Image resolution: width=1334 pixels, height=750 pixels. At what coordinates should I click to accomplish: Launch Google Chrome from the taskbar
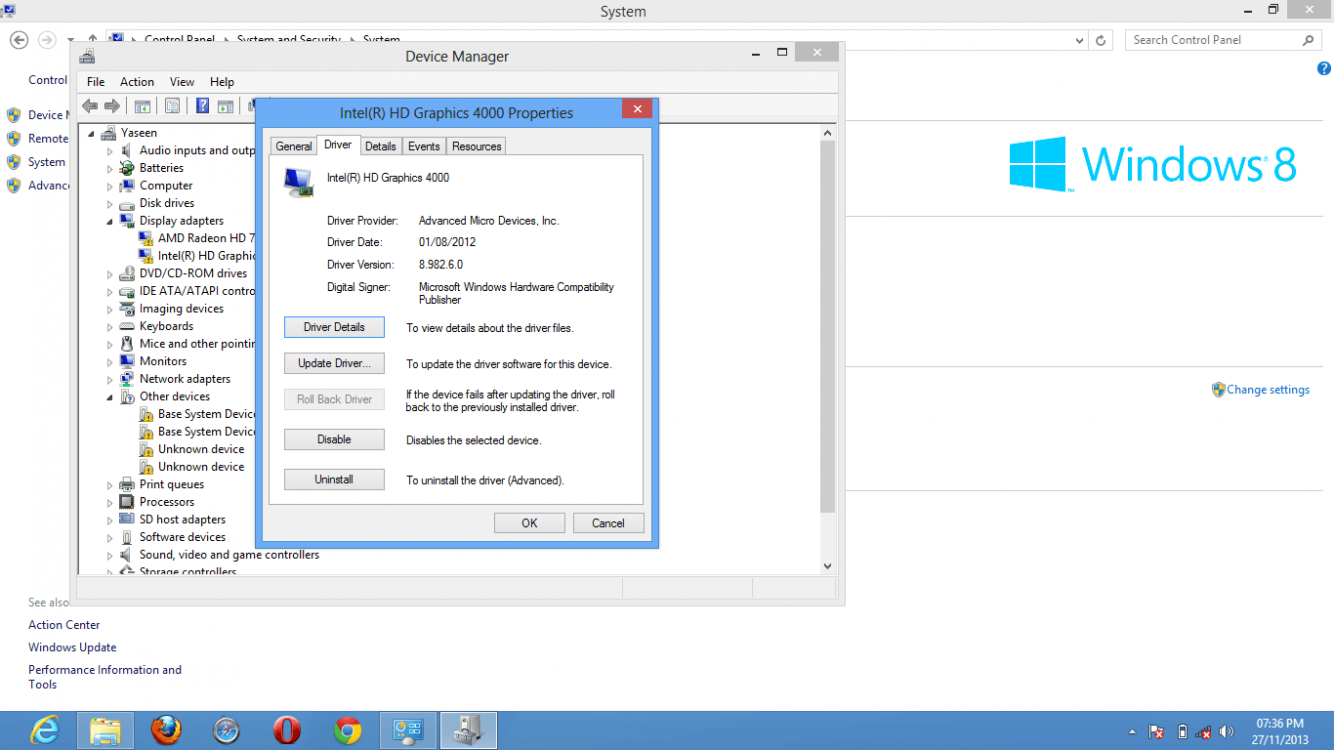click(x=348, y=731)
